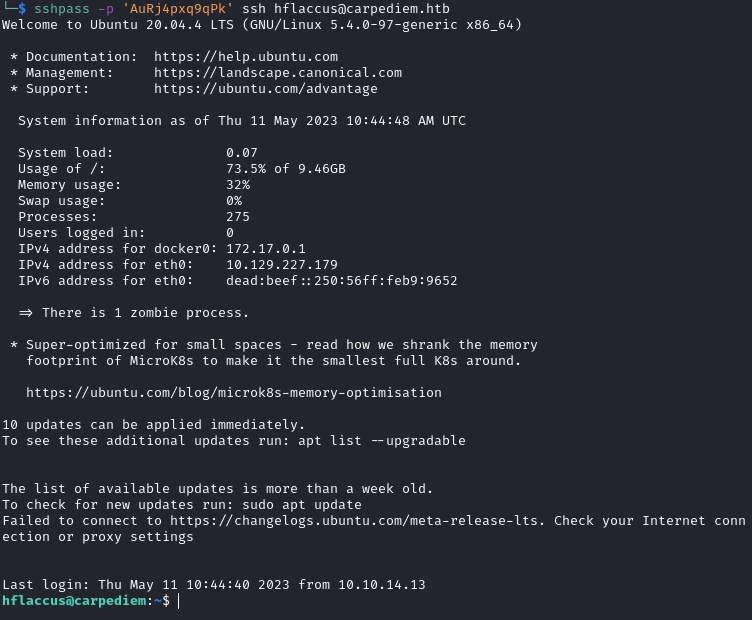
Task: Click the 'There is 1 zombie process' message
Action: 146,313
